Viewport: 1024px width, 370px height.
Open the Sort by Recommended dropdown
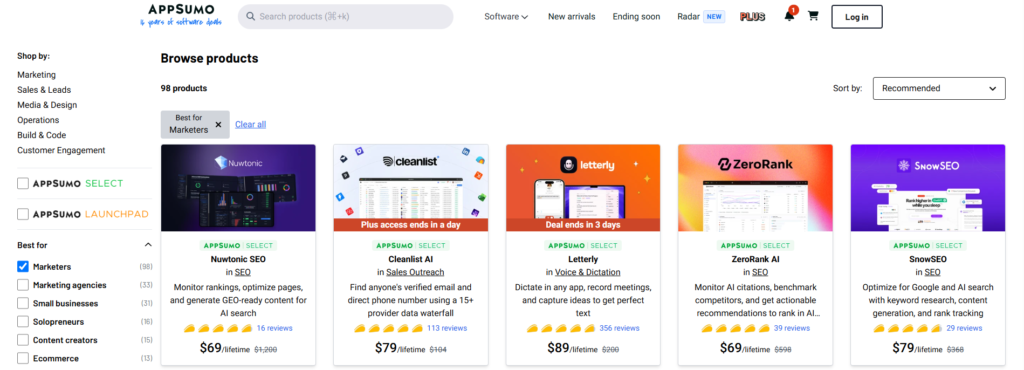pyautogui.click(x=939, y=88)
